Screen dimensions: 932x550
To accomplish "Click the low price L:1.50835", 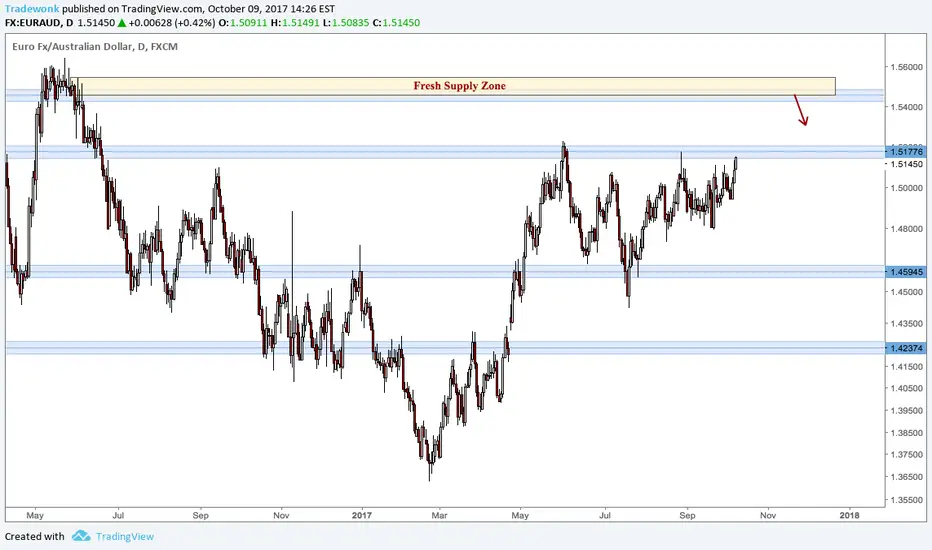I will (346, 23).
